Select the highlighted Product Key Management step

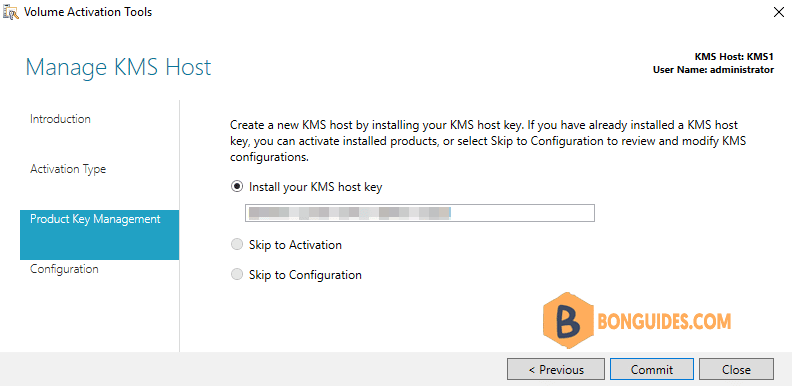point(100,235)
